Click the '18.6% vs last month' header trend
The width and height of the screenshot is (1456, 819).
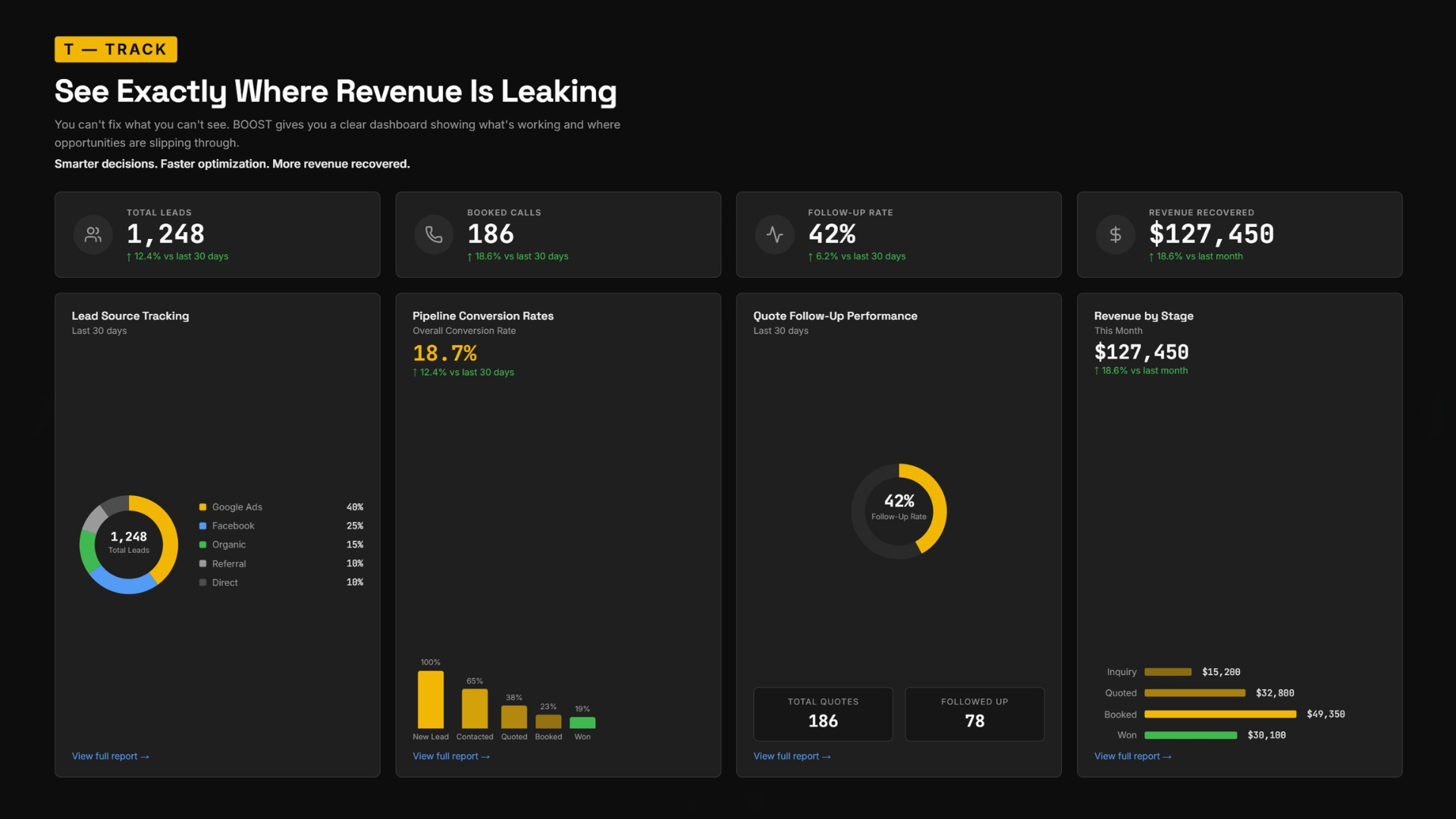(x=1196, y=256)
